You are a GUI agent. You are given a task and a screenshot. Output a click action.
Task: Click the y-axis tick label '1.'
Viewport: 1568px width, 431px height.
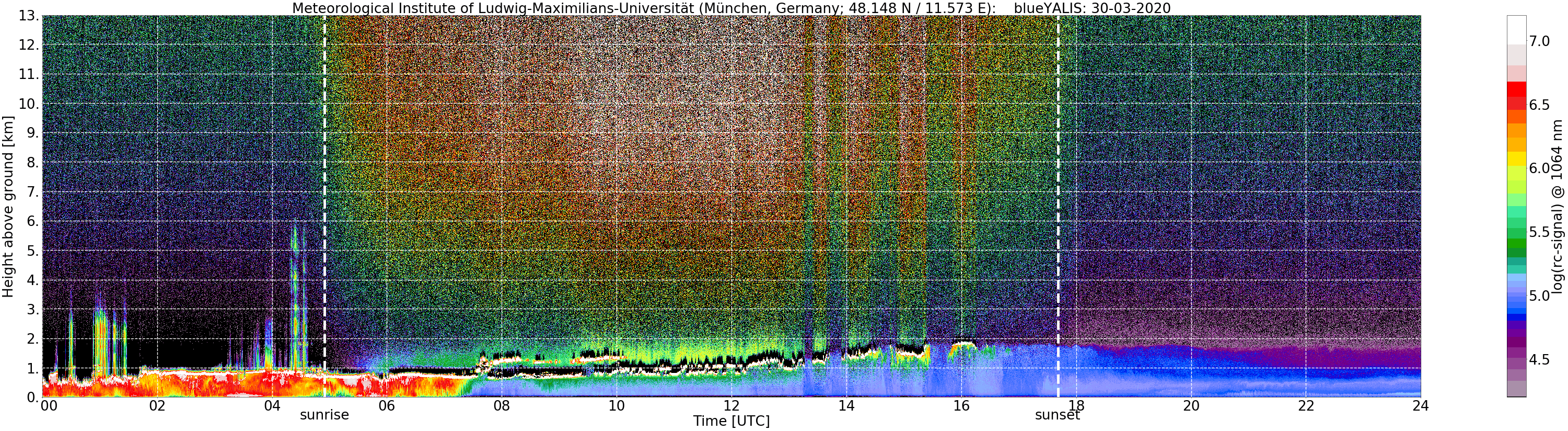(33, 368)
